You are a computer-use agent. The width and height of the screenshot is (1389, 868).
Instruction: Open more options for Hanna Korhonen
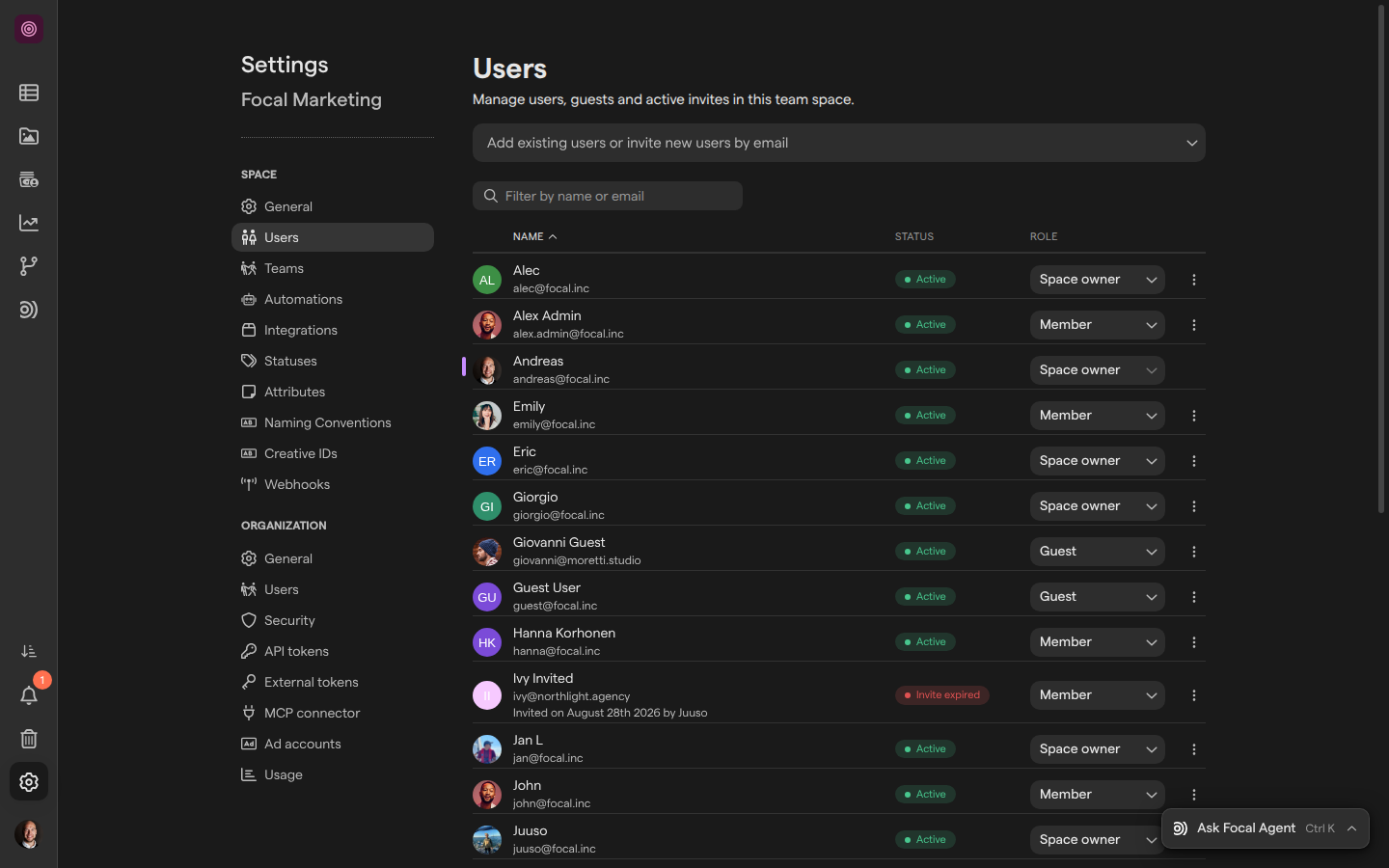(1194, 642)
